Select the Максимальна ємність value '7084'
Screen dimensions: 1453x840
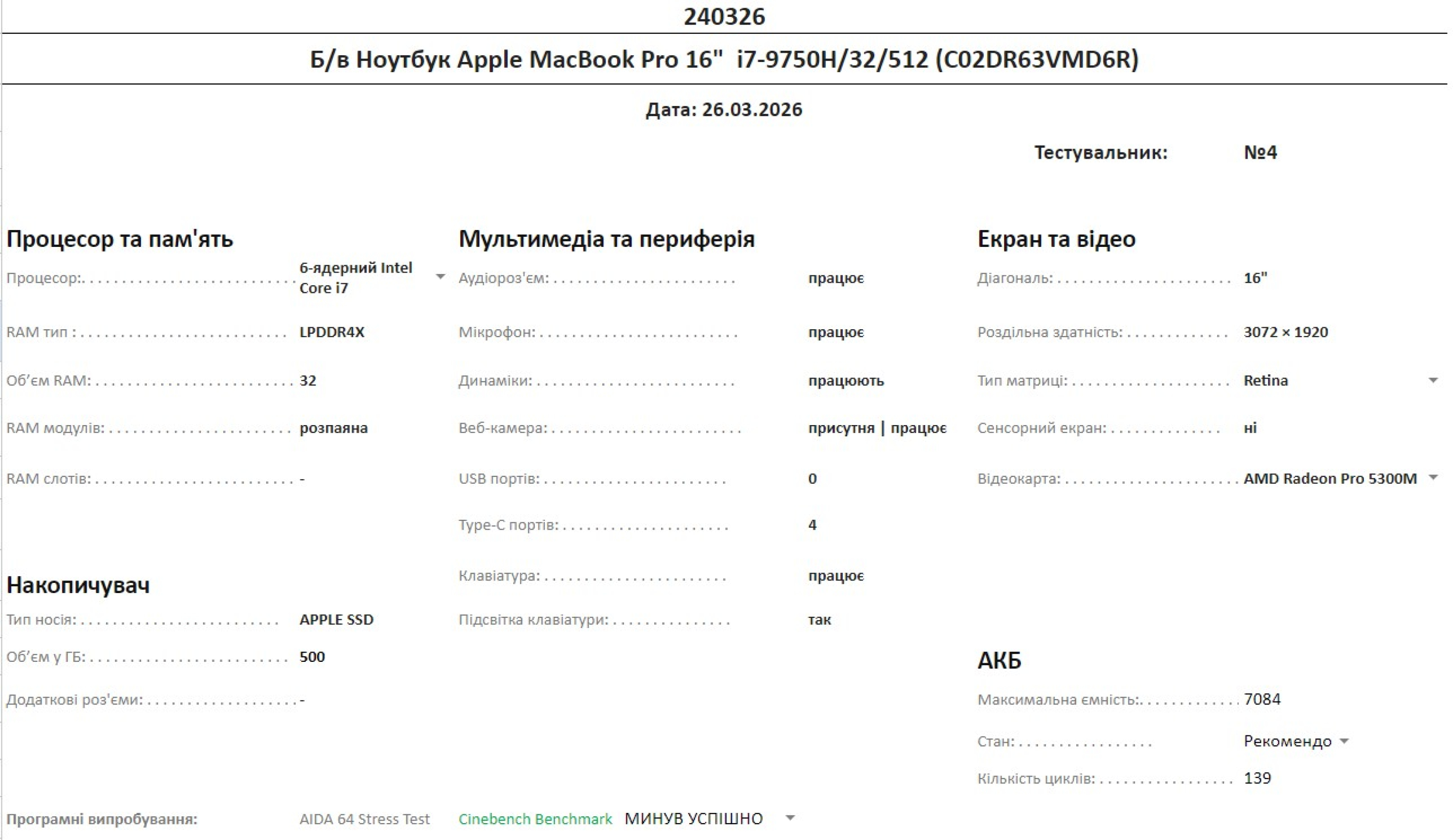click(x=1262, y=700)
